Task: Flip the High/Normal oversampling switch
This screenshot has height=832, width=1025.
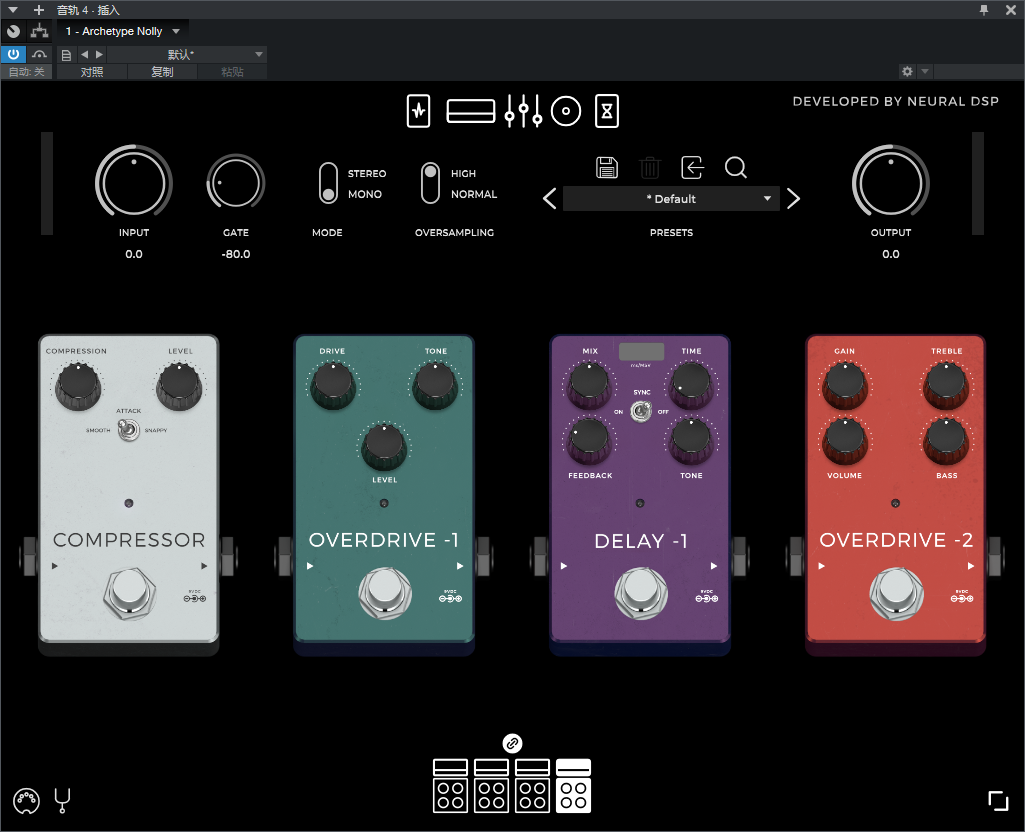Action: tap(430, 183)
